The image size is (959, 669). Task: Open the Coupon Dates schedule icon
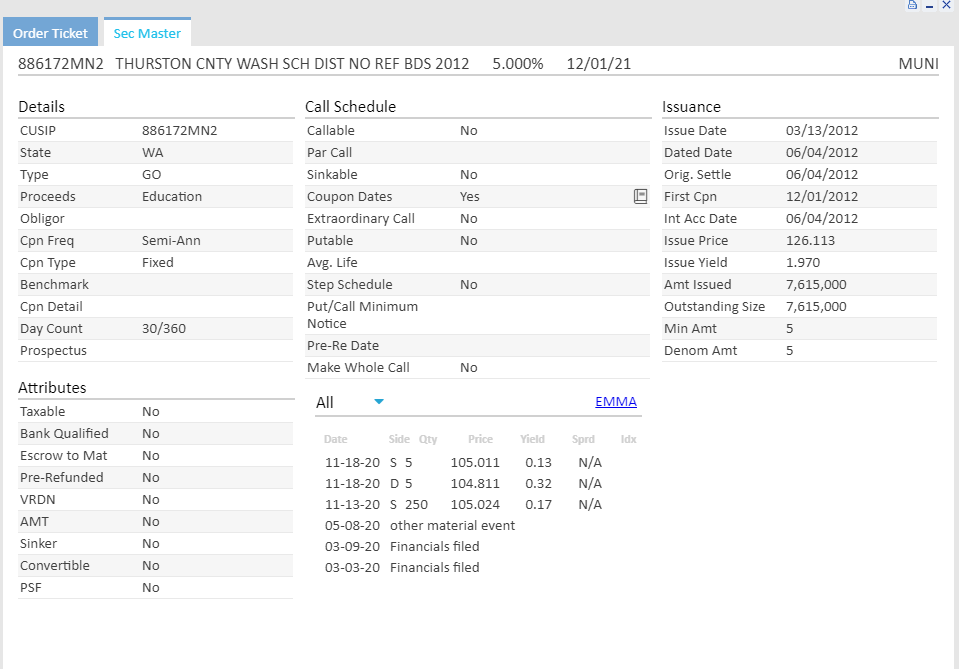pyautogui.click(x=640, y=196)
